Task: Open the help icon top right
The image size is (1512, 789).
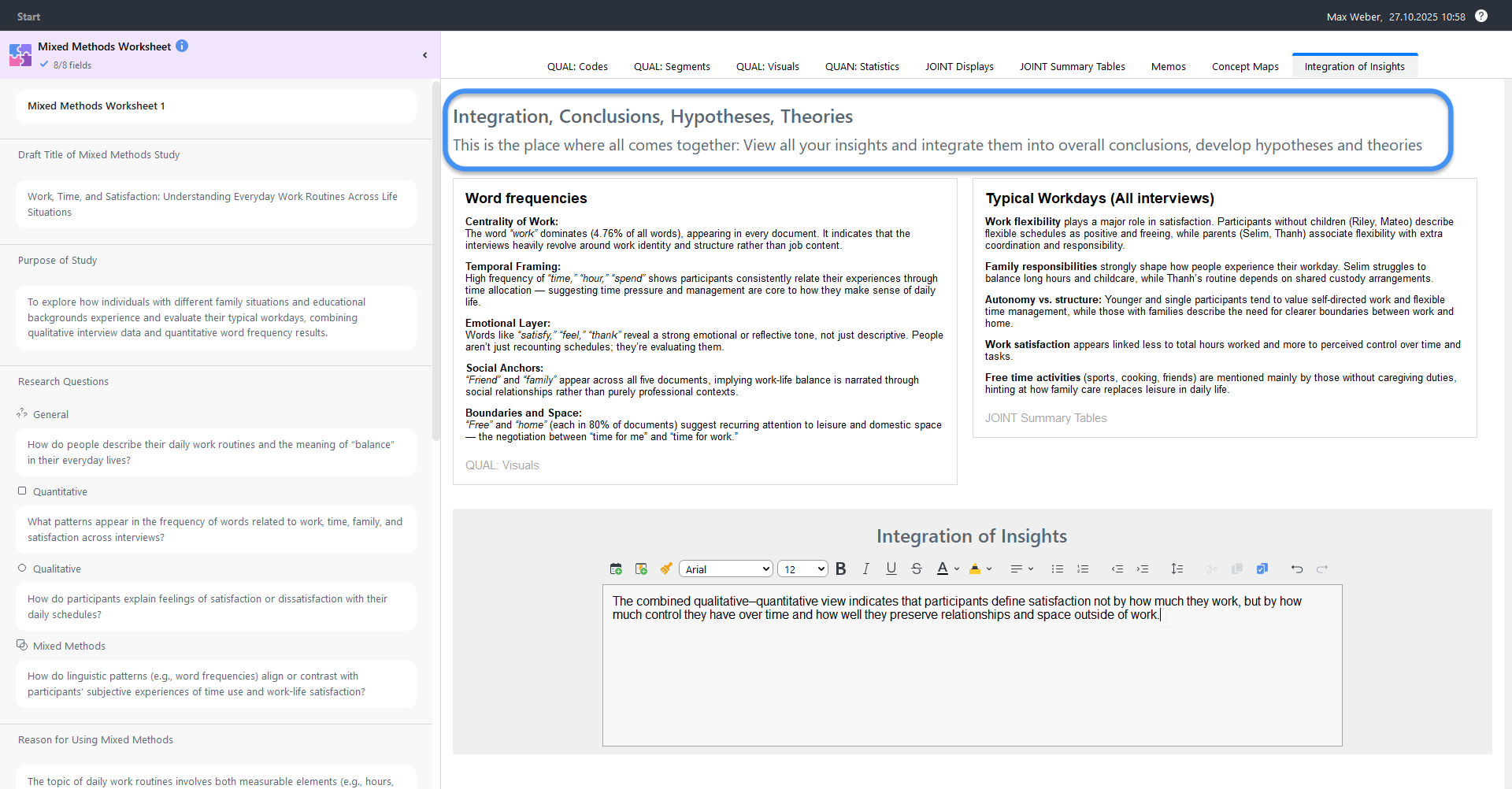Action: pyautogui.click(x=1481, y=16)
